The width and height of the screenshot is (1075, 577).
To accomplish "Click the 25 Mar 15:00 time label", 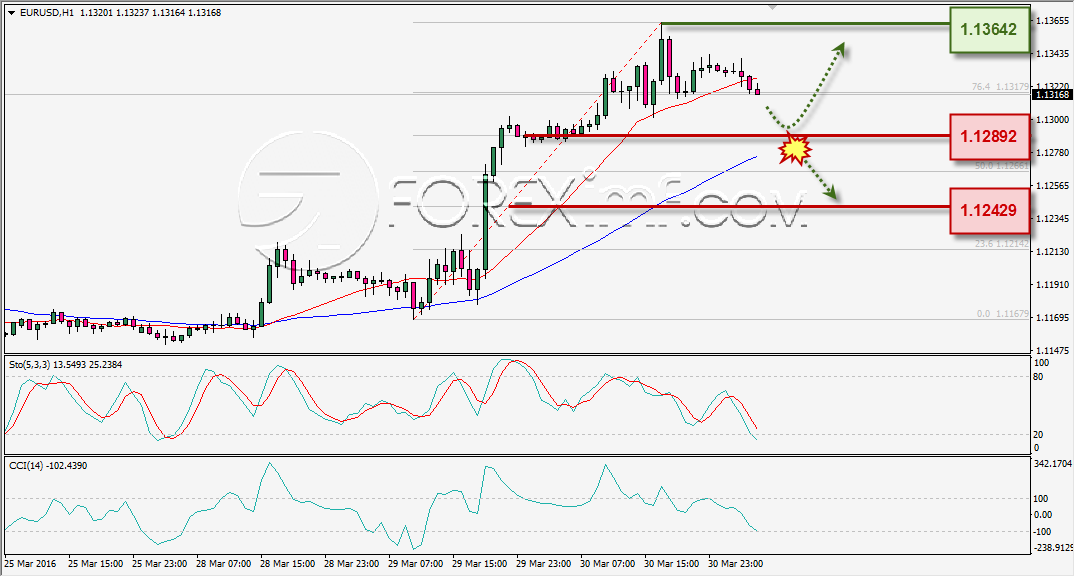I will pos(95,564).
